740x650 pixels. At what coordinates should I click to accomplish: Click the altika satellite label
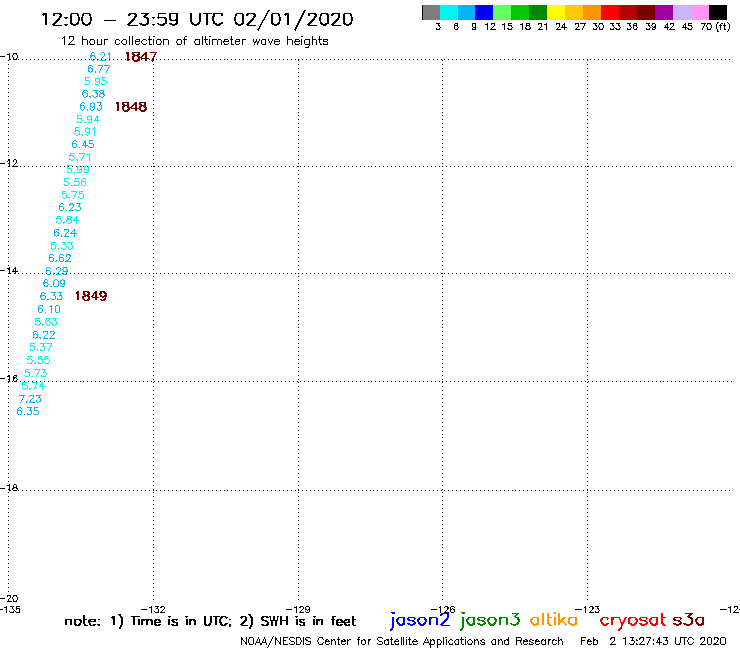pyautogui.click(x=554, y=619)
